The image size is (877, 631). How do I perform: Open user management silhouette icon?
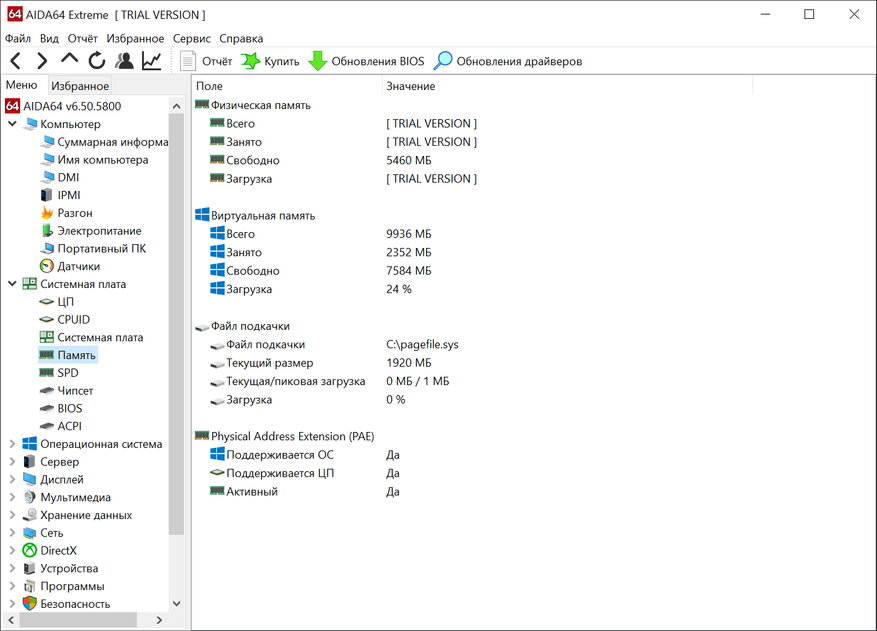[x=124, y=60]
